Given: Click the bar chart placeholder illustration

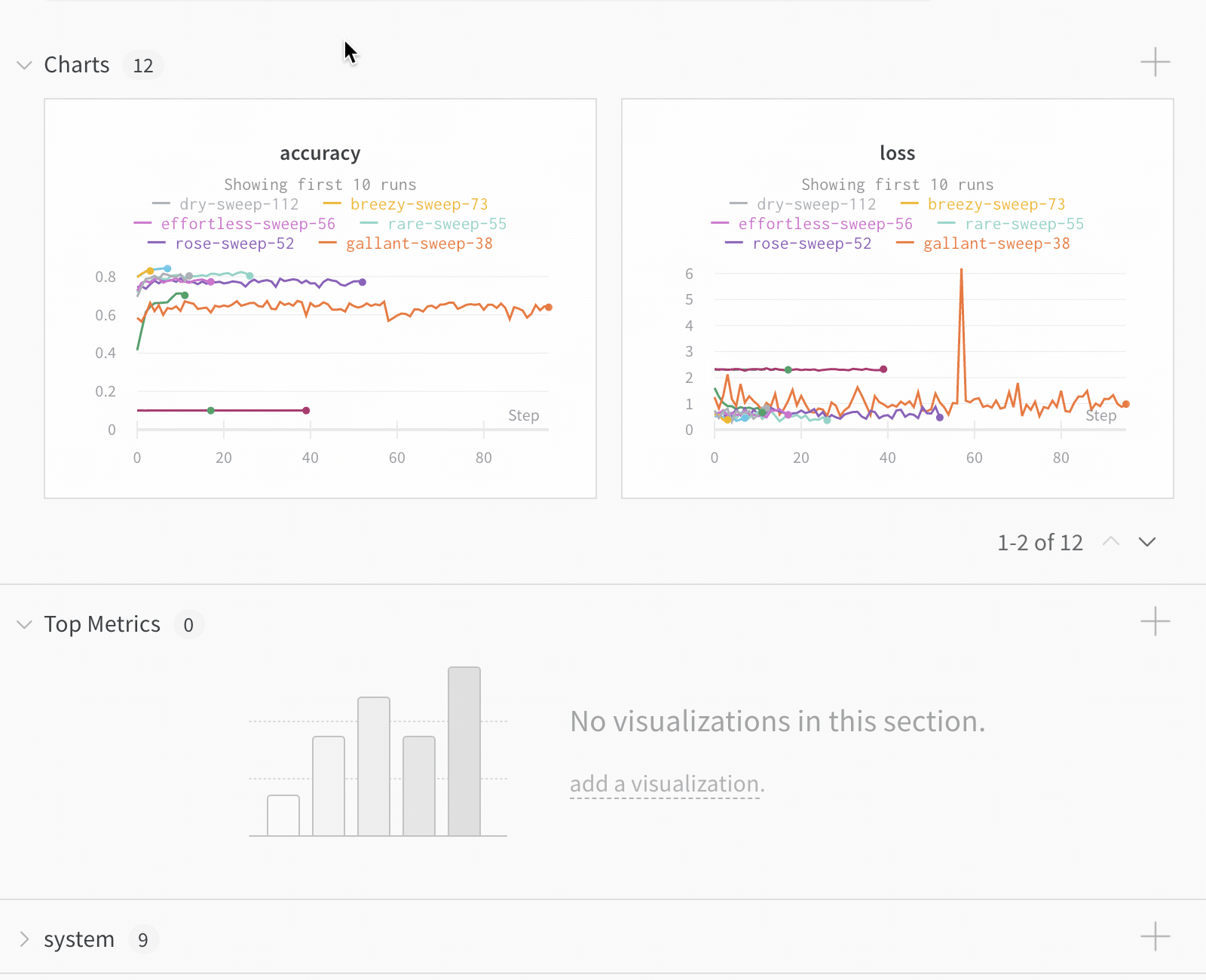Looking at the screenshot, I should (378, 752).
